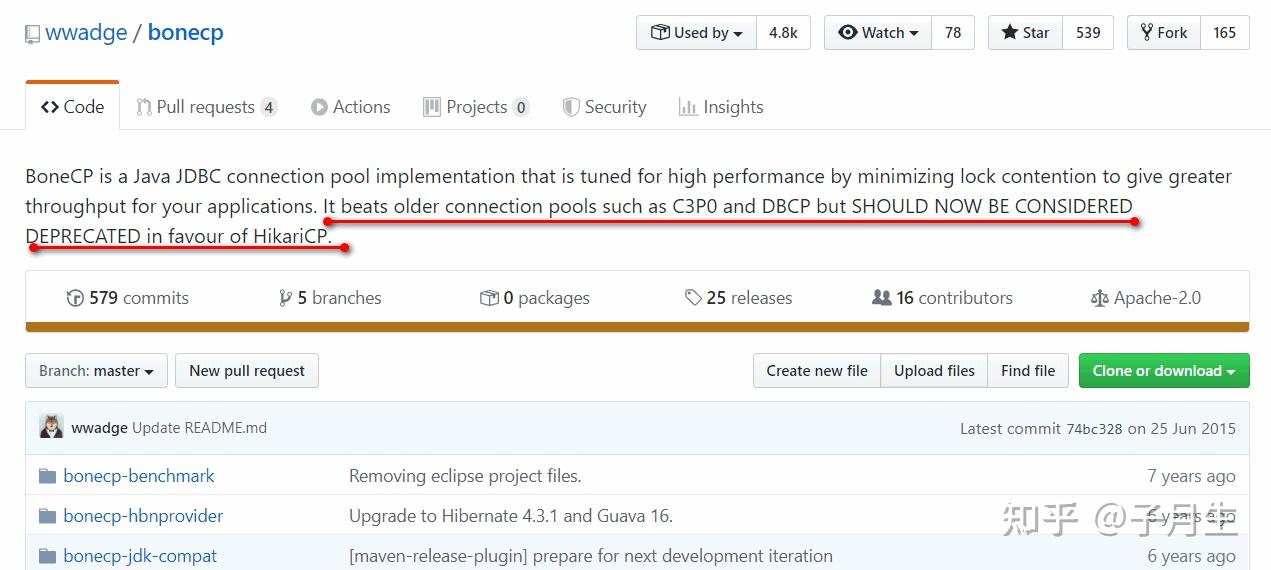Switch to the Pull requests tab
This screenshot has width=1271, height=570.
point(206,107)
